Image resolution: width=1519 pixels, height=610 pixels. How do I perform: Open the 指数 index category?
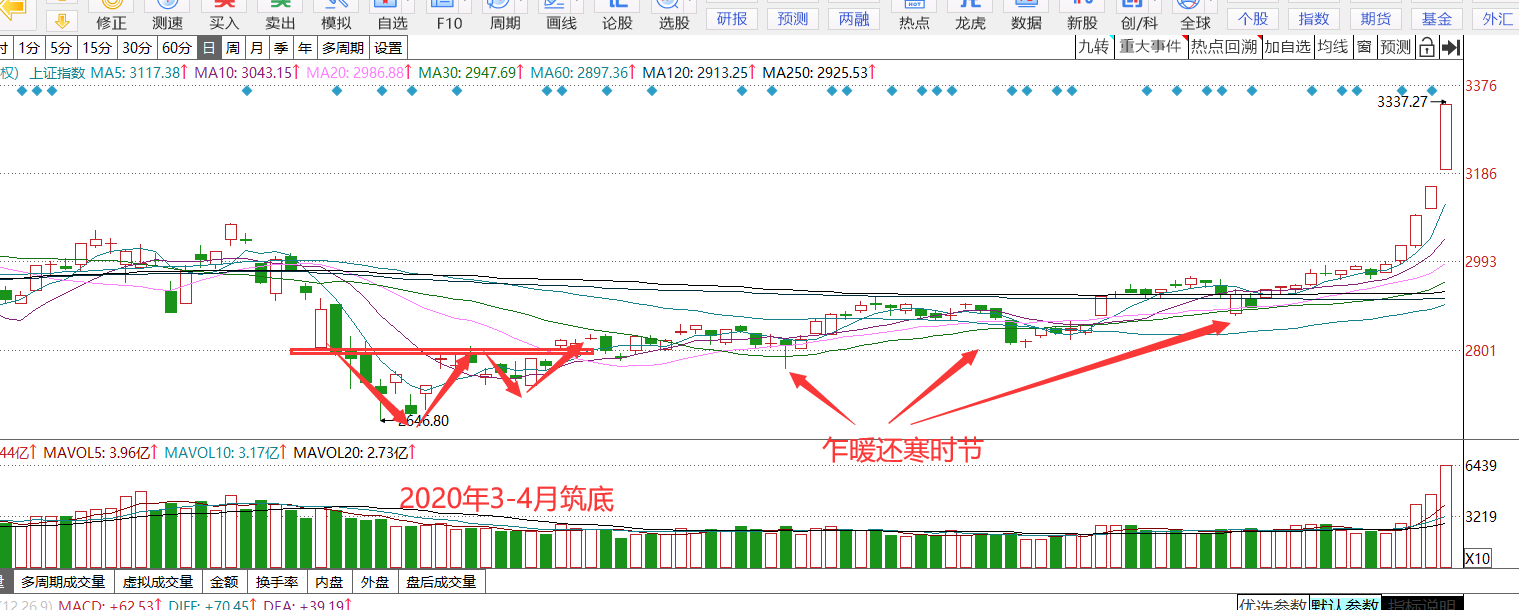click(1314, 19)
